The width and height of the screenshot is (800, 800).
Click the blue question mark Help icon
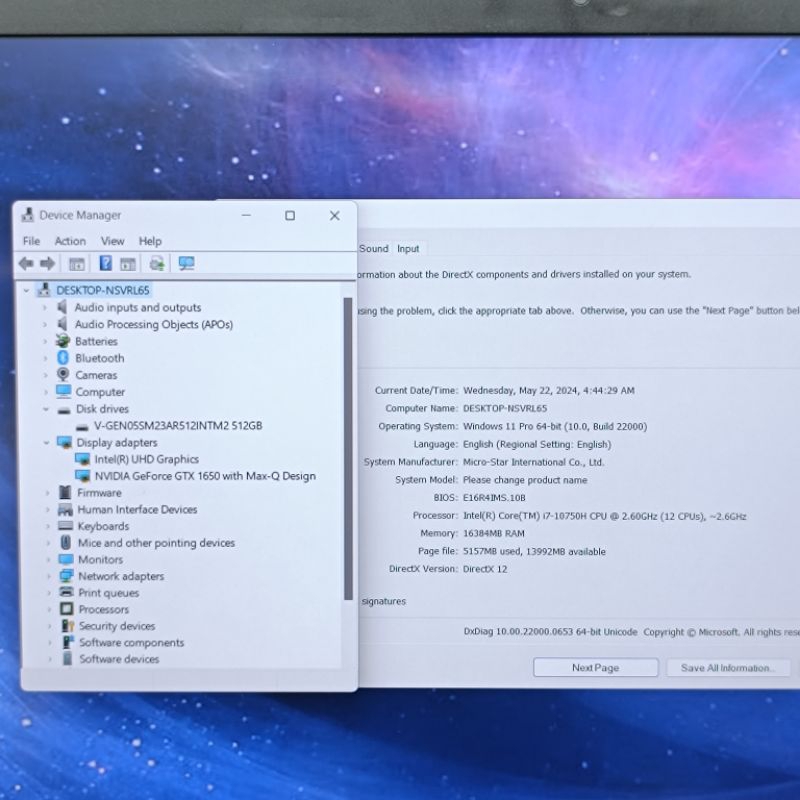click(105, 264)
